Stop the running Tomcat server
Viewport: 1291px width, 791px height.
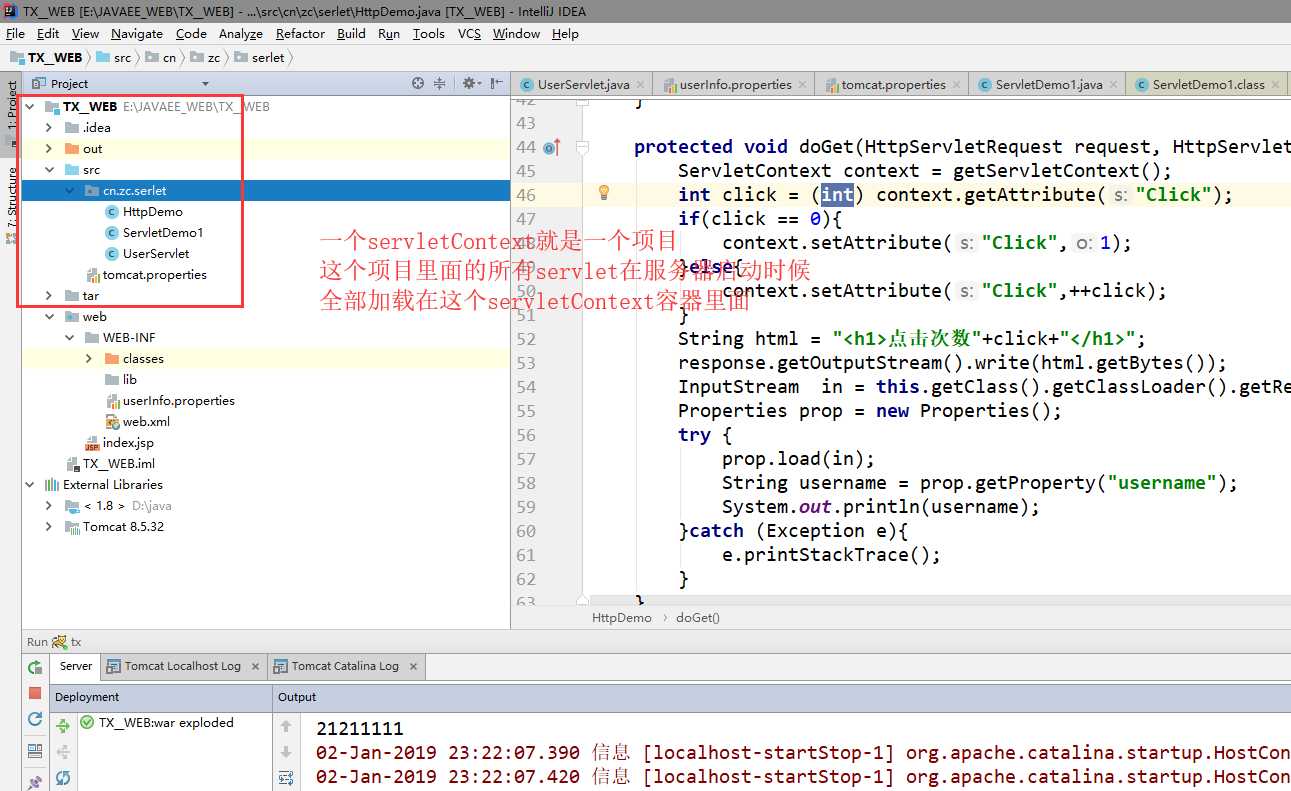[x=35, y=693]
